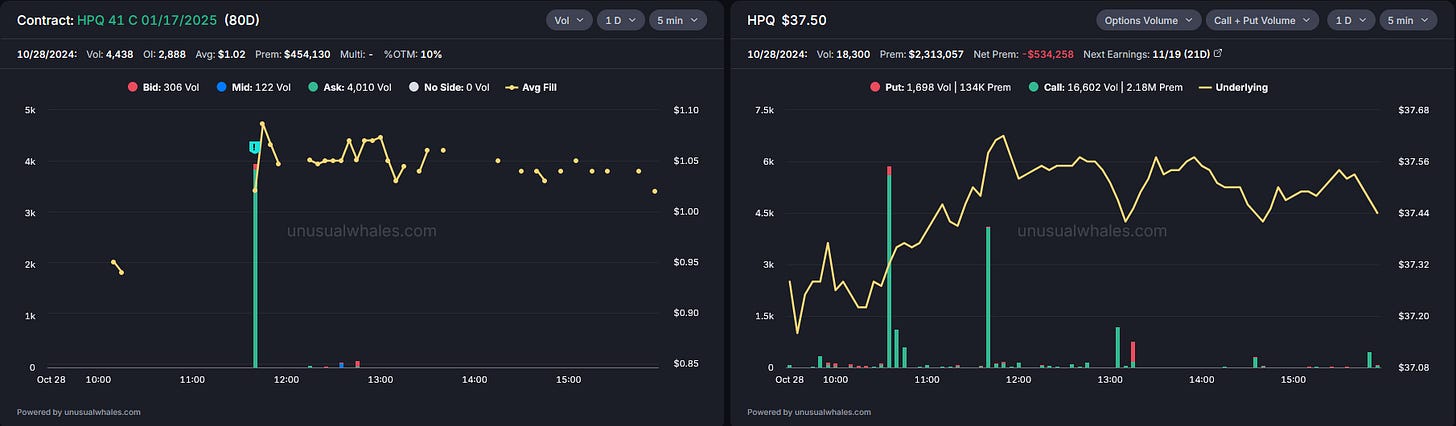This screenshot has height=426, width=1456.
Task: Click Powered by unusualwhales.com under contract chart
Action: tap(79, 411)
